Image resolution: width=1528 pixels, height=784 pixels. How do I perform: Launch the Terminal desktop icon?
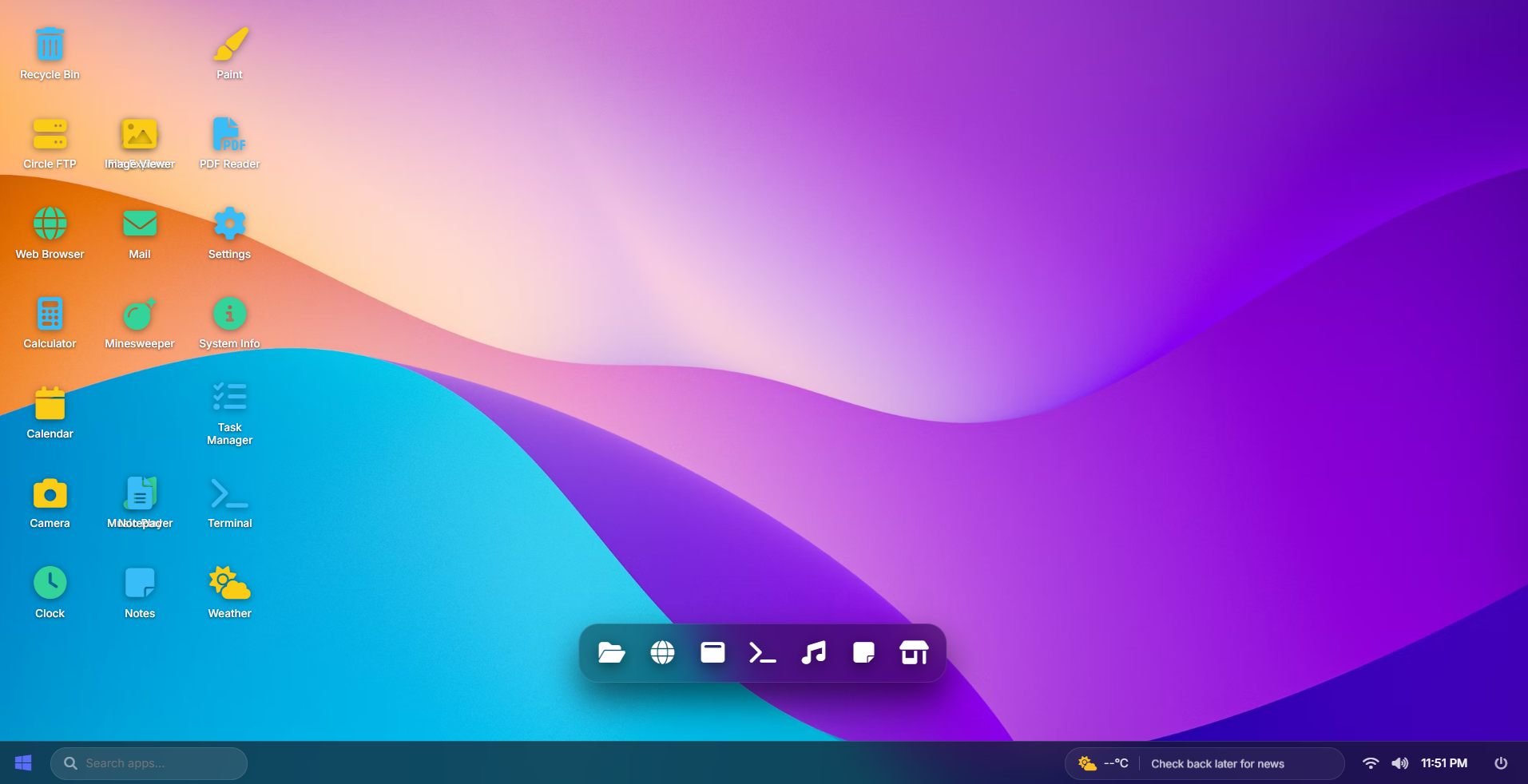pos(229,502)
